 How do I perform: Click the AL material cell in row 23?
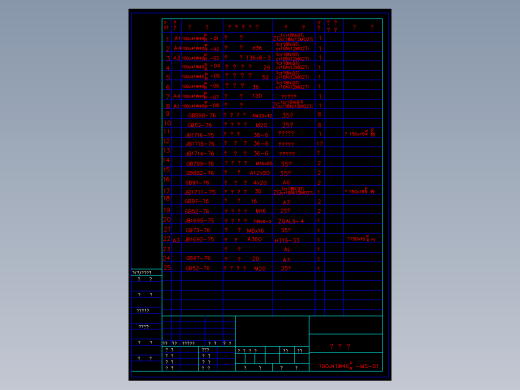click(x=287, y=249)
